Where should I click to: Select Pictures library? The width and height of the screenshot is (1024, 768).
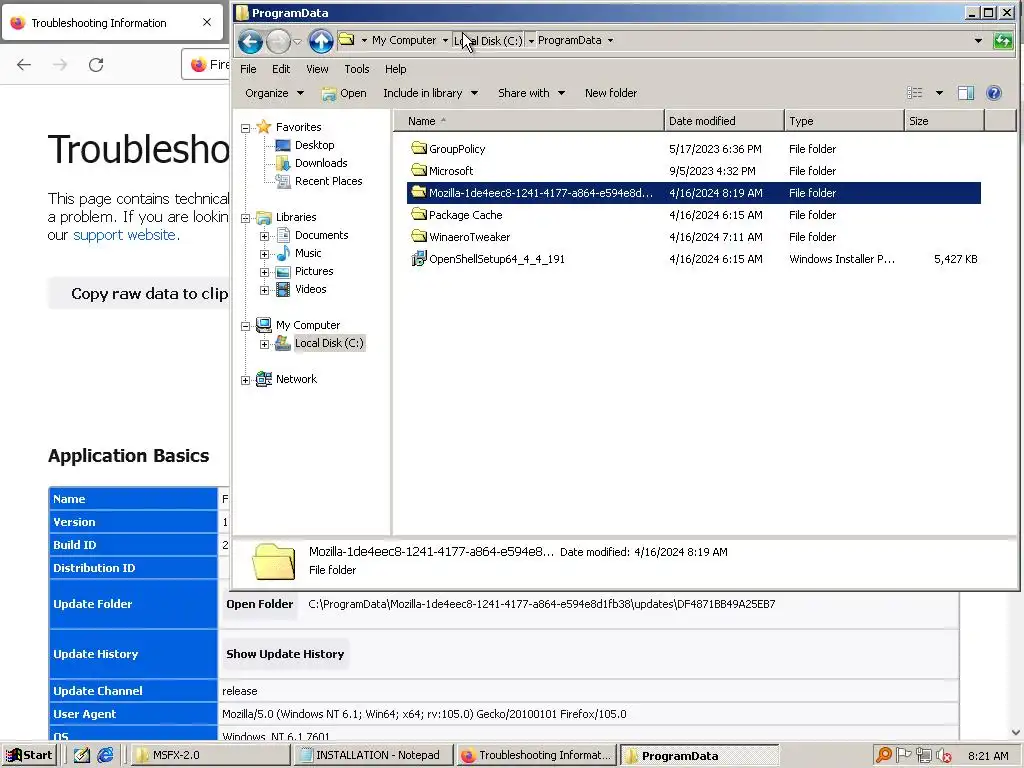coord(313,271)
